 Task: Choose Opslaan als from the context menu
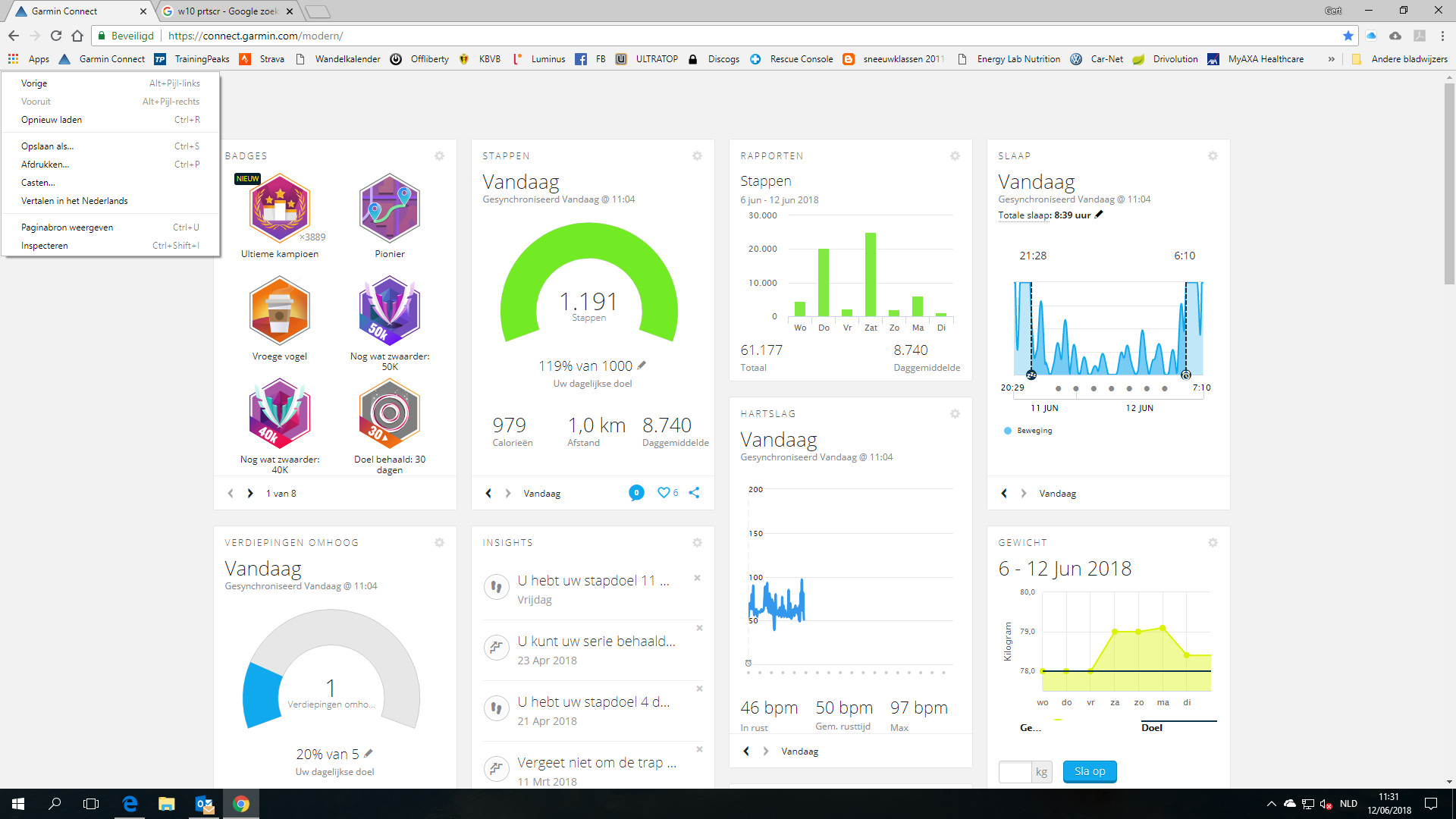47,146
